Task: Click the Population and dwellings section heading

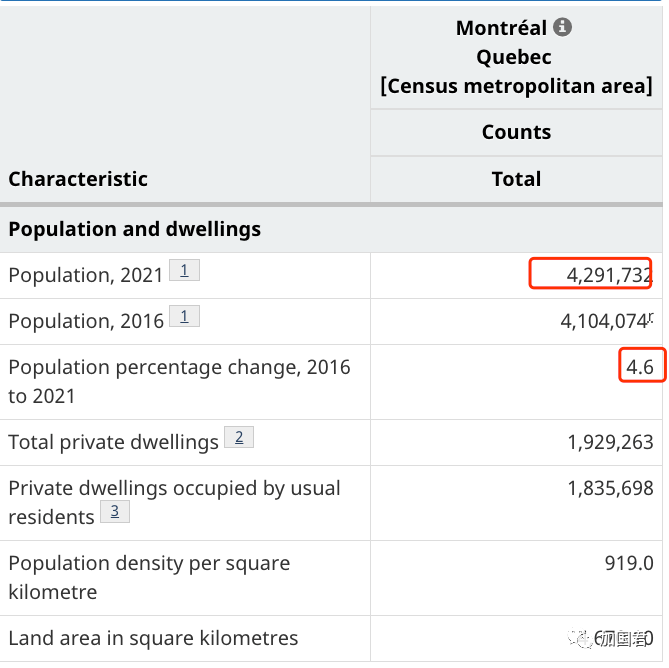Action: pyautogui.click(x=134, y=229)
